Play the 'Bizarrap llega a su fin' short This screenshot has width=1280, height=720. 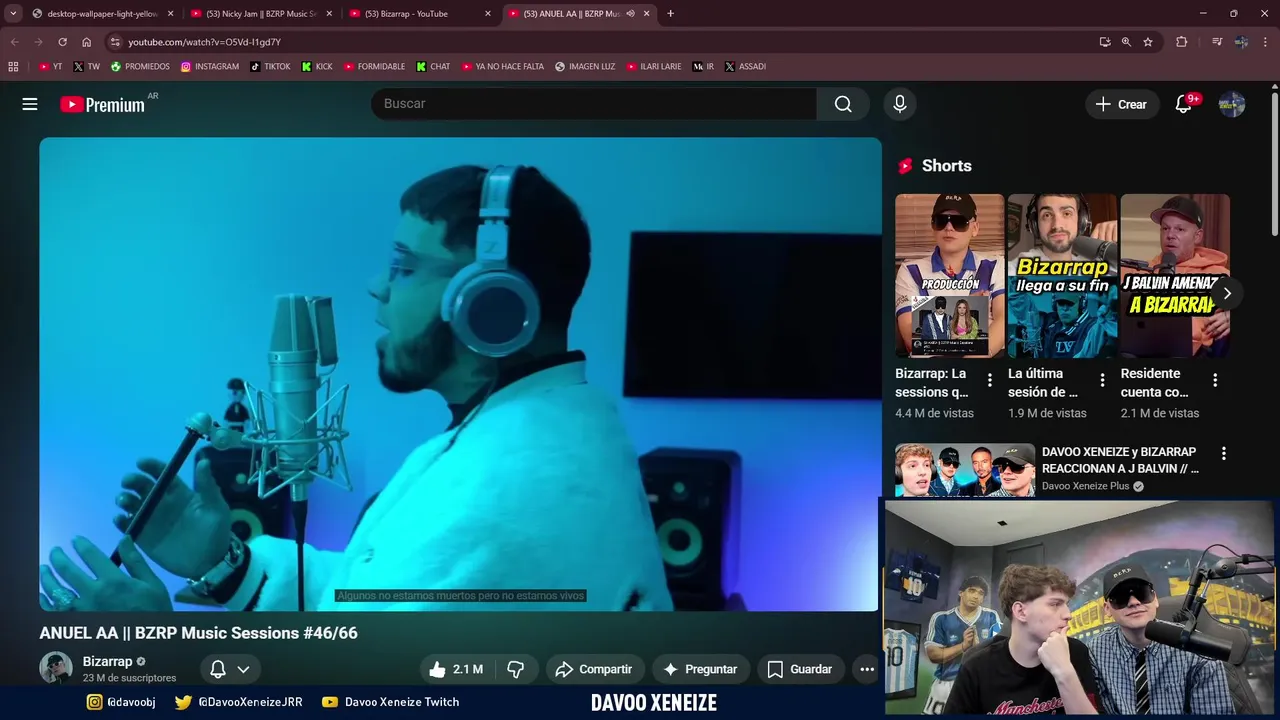point(1062,275)
